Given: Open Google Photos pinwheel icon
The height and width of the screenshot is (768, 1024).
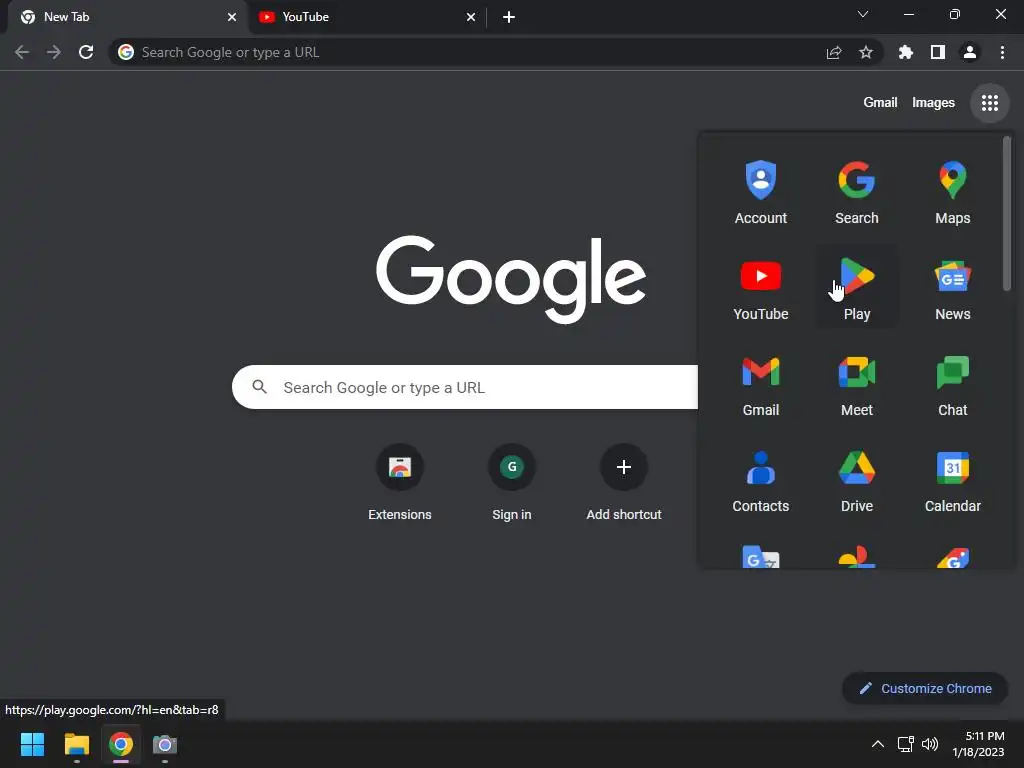Looking at the screenshot, I should [856, 556].
